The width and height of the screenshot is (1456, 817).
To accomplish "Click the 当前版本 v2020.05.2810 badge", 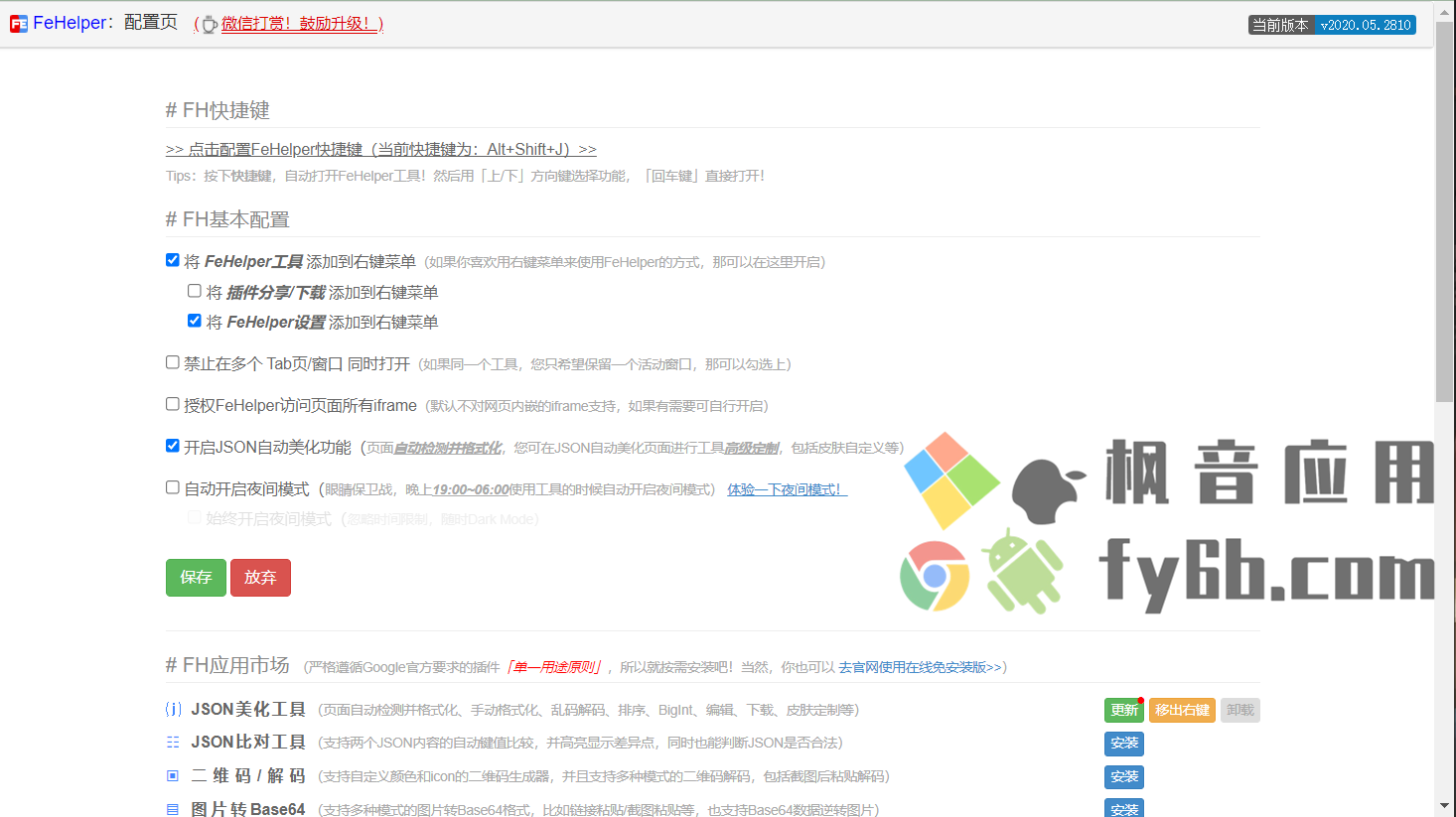I will 1332,25.
